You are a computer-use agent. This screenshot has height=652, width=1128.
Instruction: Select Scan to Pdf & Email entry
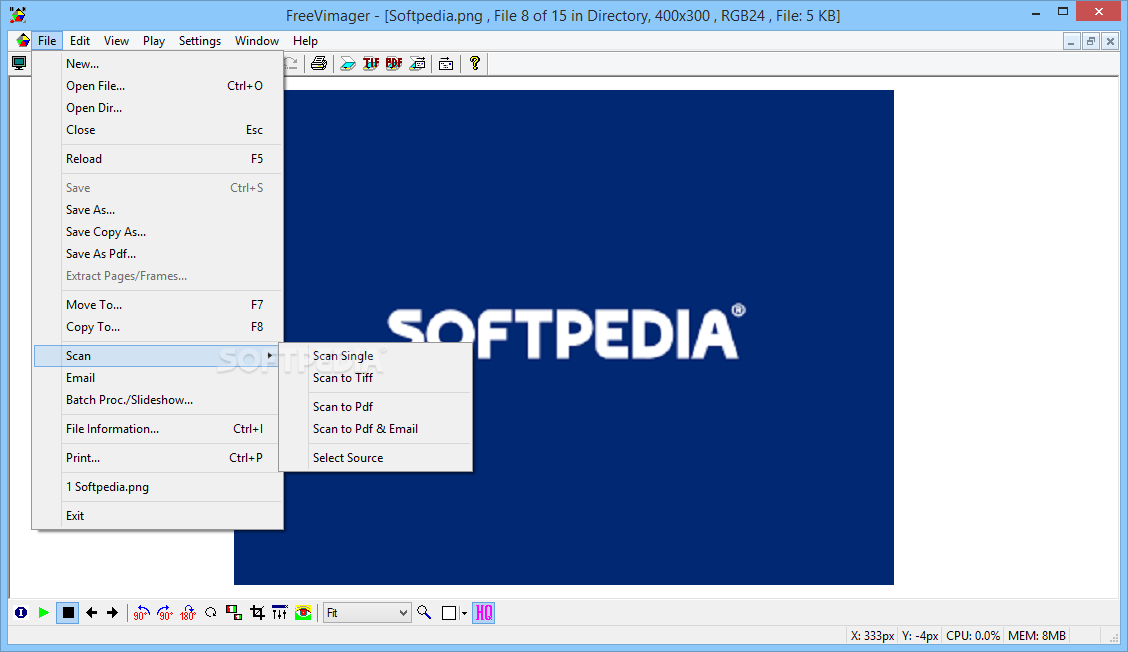coord(376,429)
